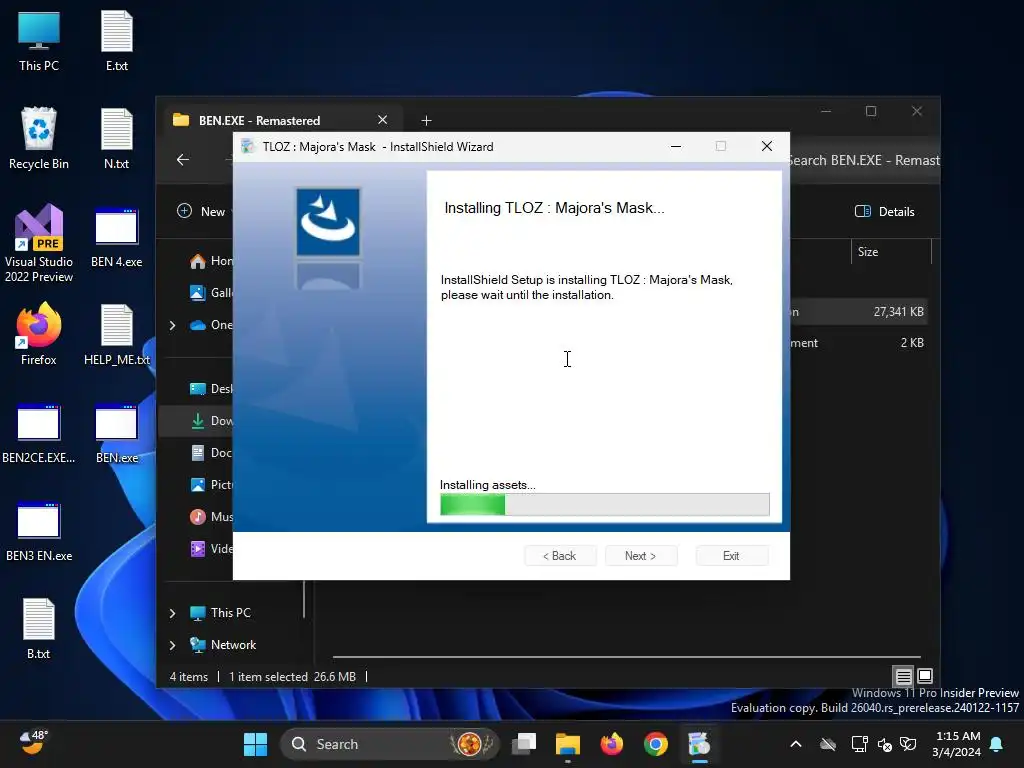This screenshot has height=768, width=1024.
Task: Click the installation progress bar
Action: click(605, 504)
